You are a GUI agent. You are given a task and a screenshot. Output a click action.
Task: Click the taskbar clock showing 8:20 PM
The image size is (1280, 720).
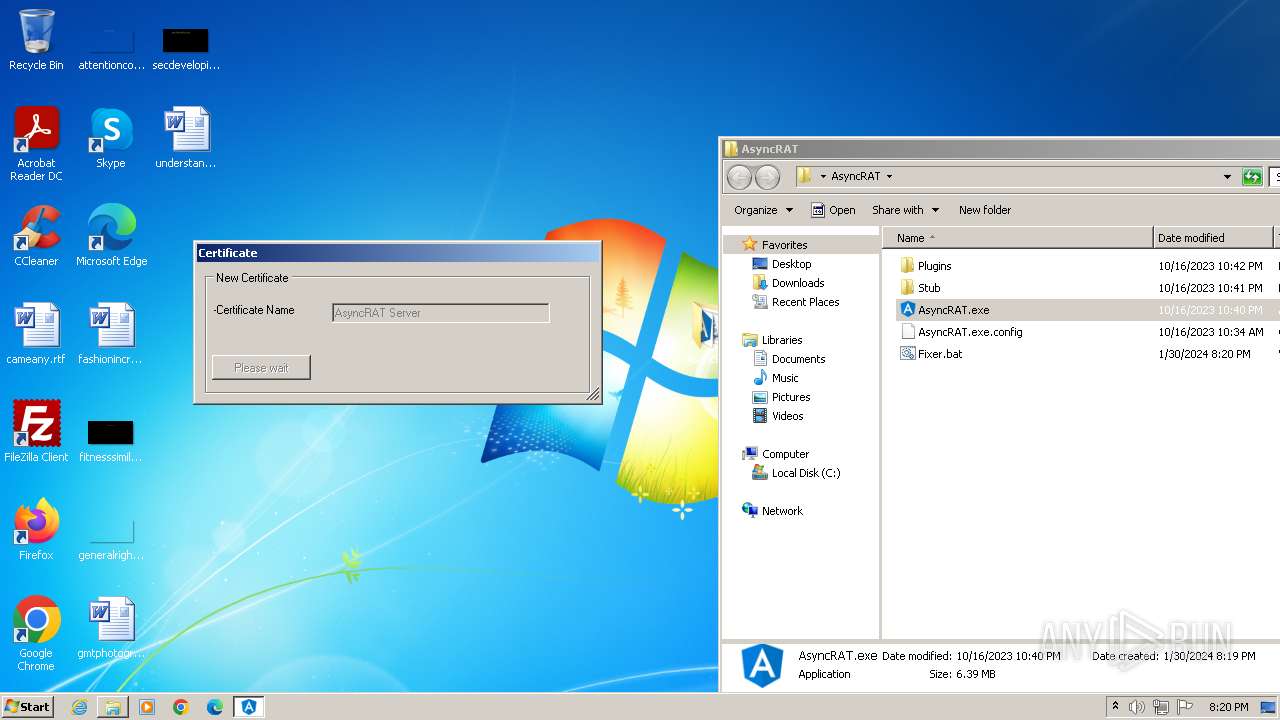pyautogui.click(x=1228, y=707)
